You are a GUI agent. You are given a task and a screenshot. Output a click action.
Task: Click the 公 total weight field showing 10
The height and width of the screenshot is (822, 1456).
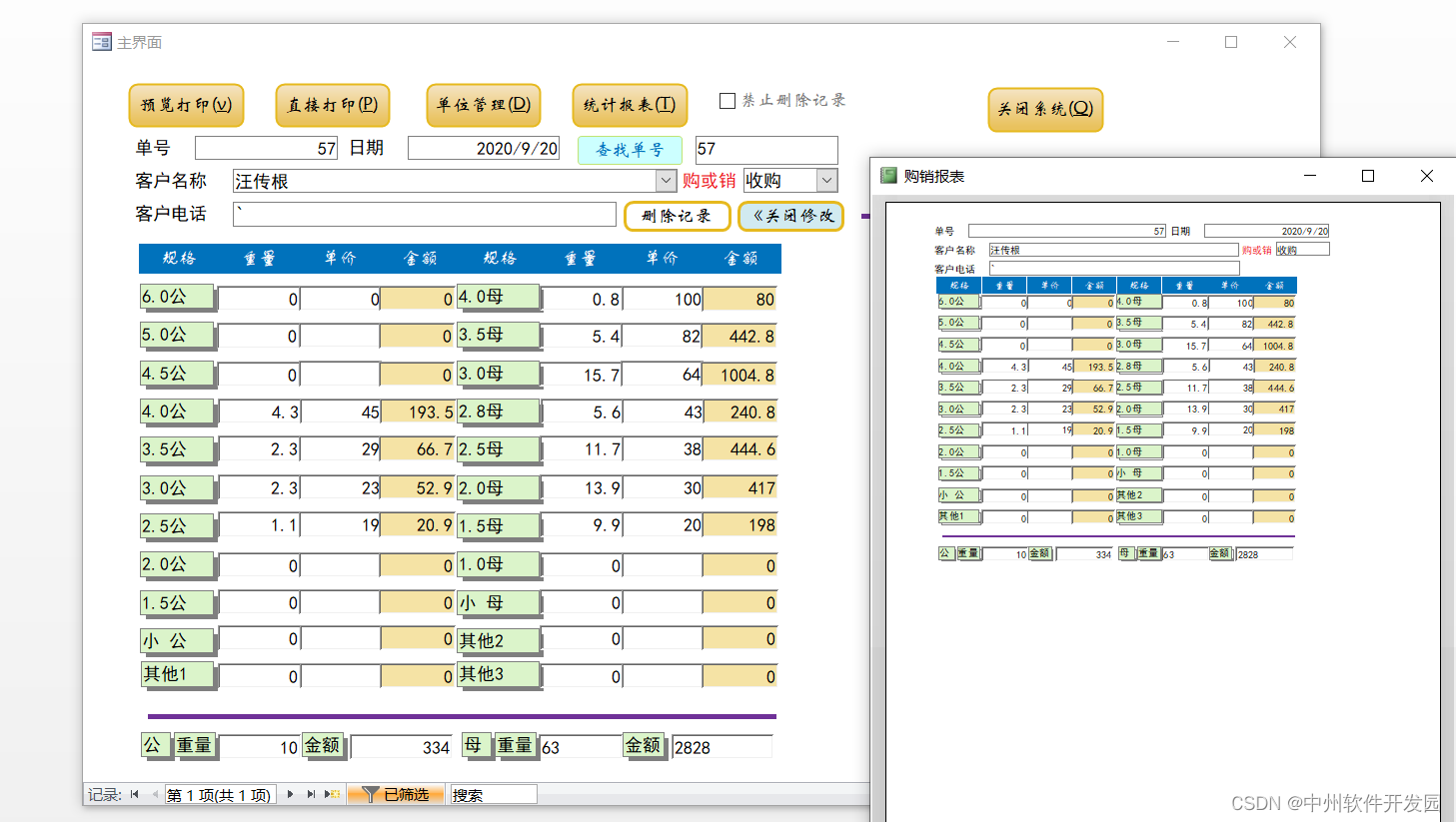260,747
